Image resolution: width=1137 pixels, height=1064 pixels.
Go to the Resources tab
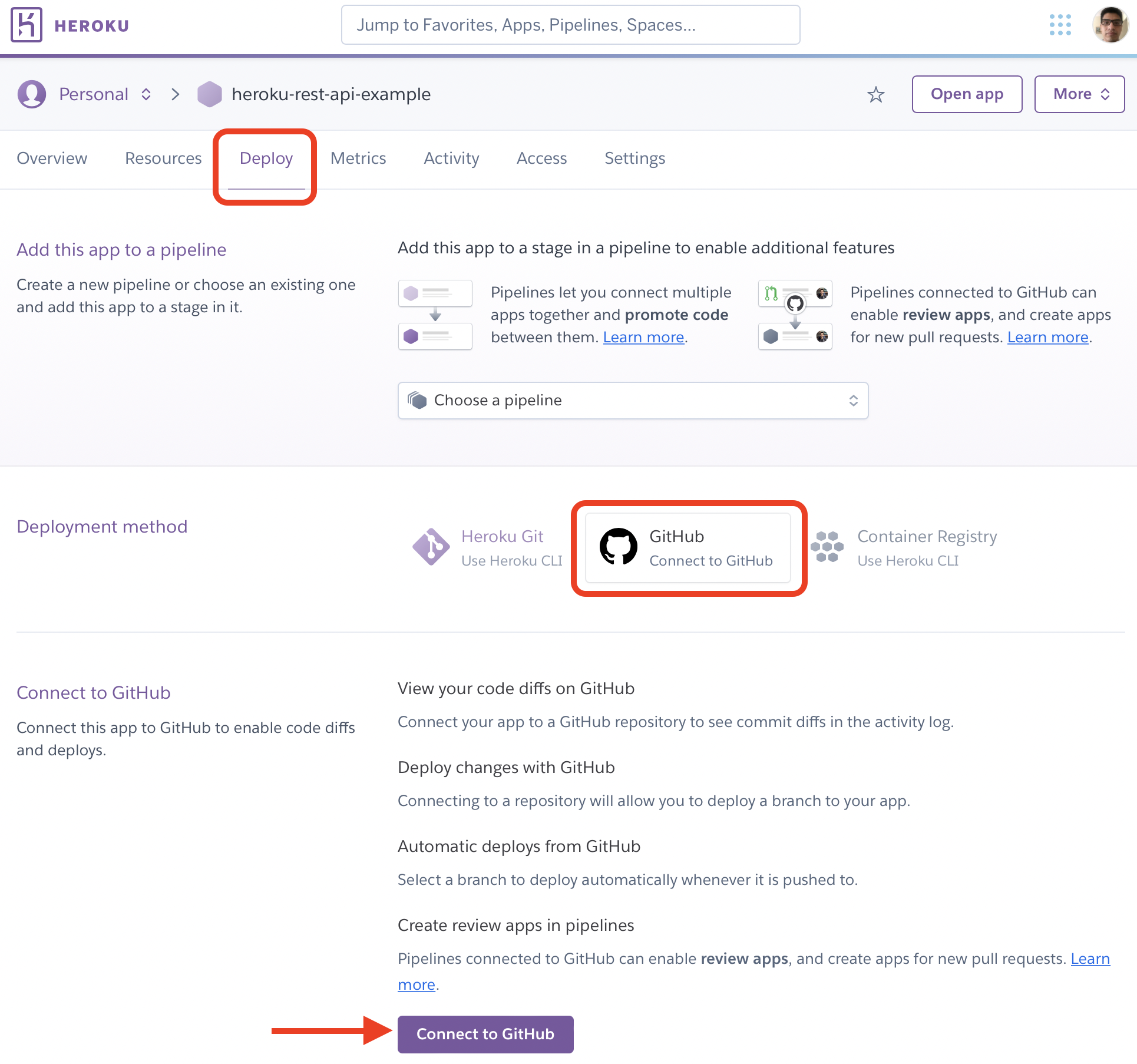point(163,158)
